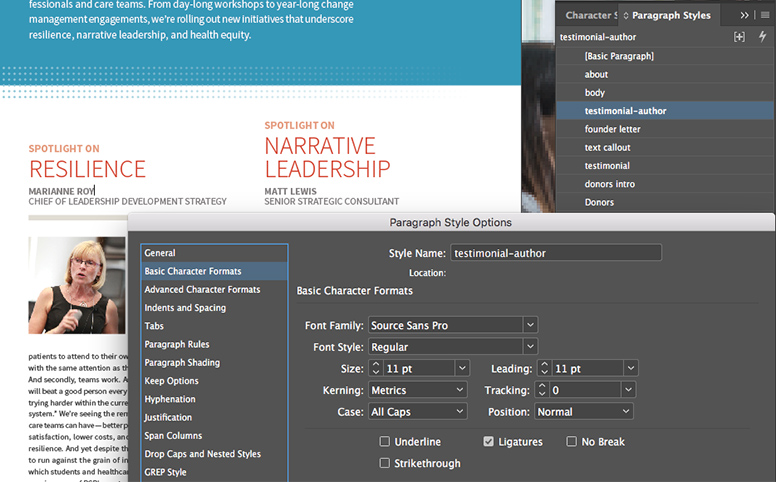
Task: Expand panels with double-chevron icon
Action: point(744,15)
